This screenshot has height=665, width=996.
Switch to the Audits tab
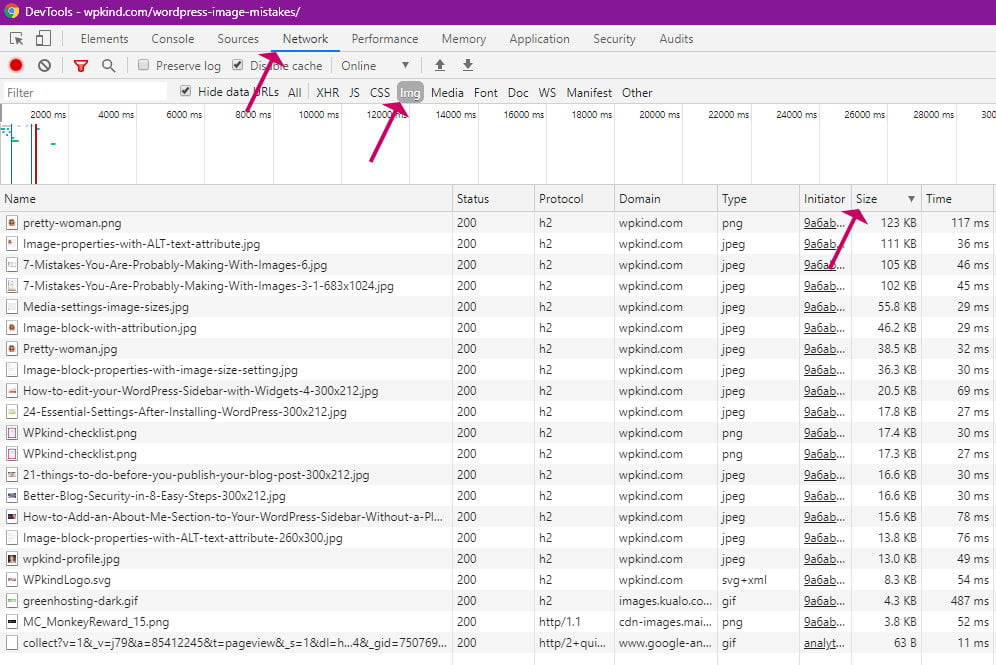[676, 39]
